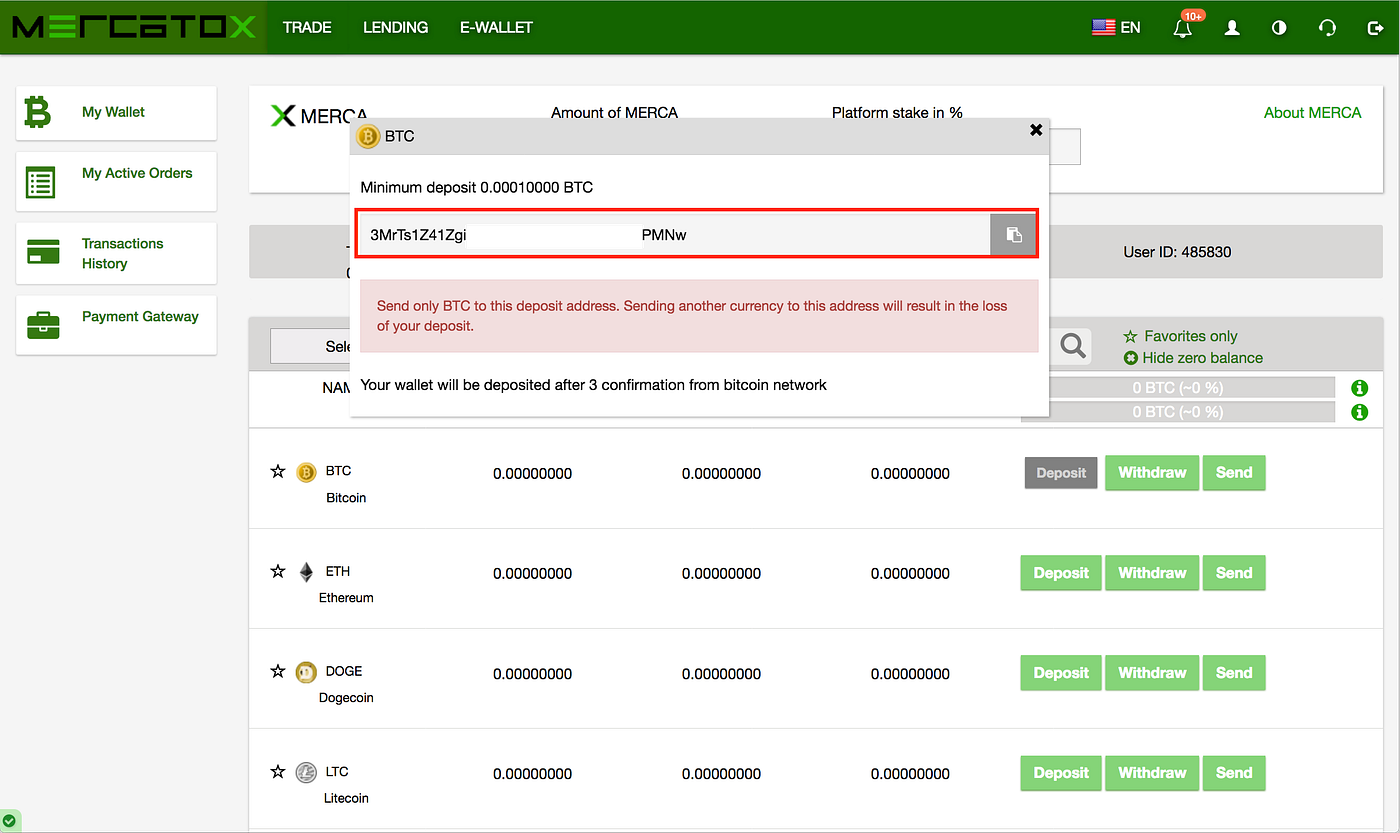Screen dimensions: 1400x833
Task: Click the Minimum deposit 0.00010000 BTC text
Action: (x=477, y=187)
